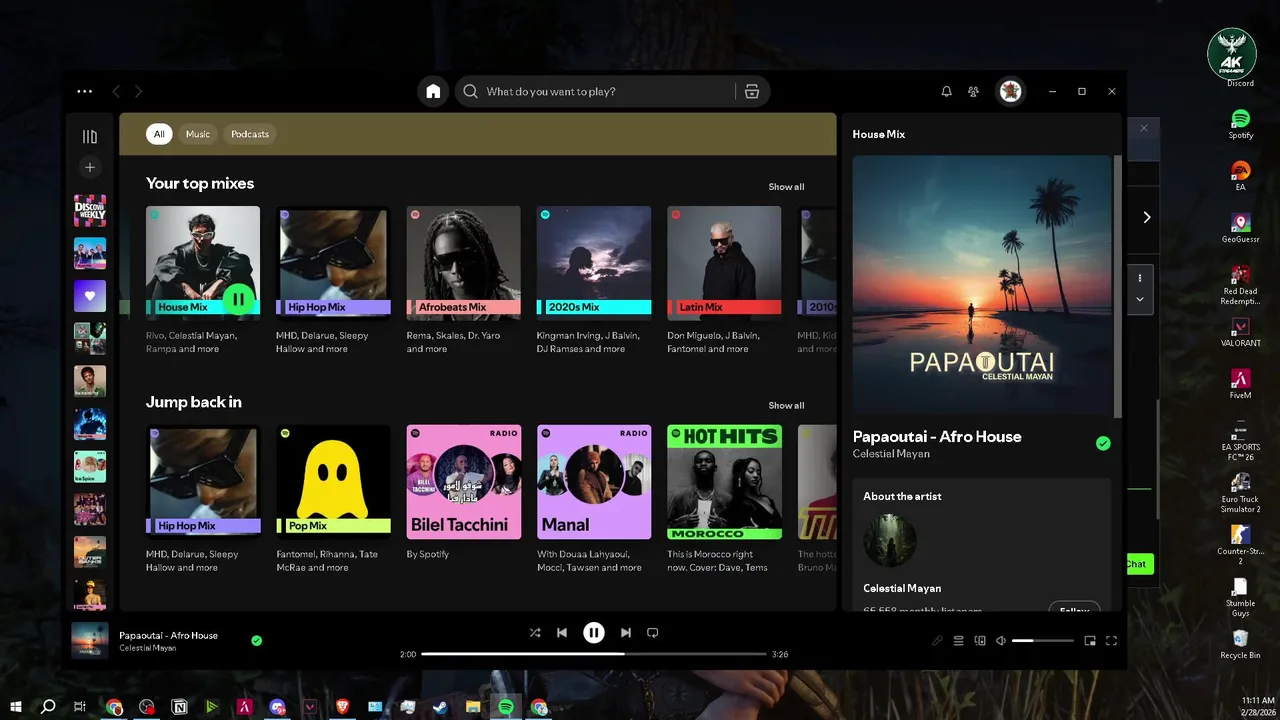Viewport: 1280px width, 720px height.
Task: Toggle the Queue panel icon
Action: point(958,641)
